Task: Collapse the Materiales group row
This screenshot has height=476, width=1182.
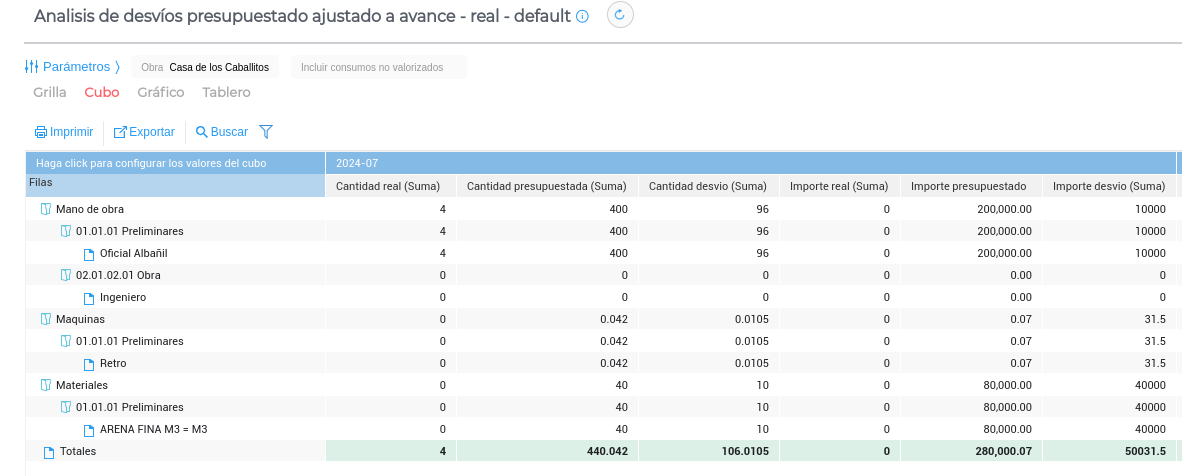Action: 45,385
